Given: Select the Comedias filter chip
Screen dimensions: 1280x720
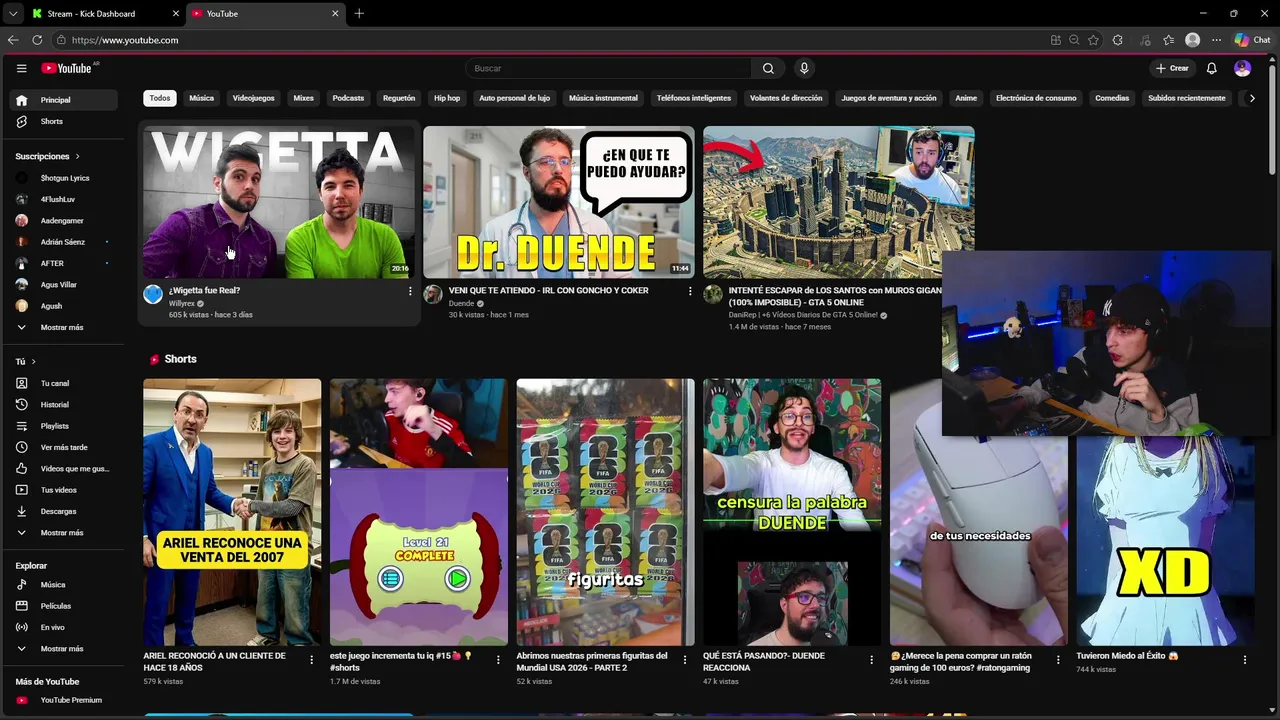Looking at the screenshot, I should [1112, 98].
